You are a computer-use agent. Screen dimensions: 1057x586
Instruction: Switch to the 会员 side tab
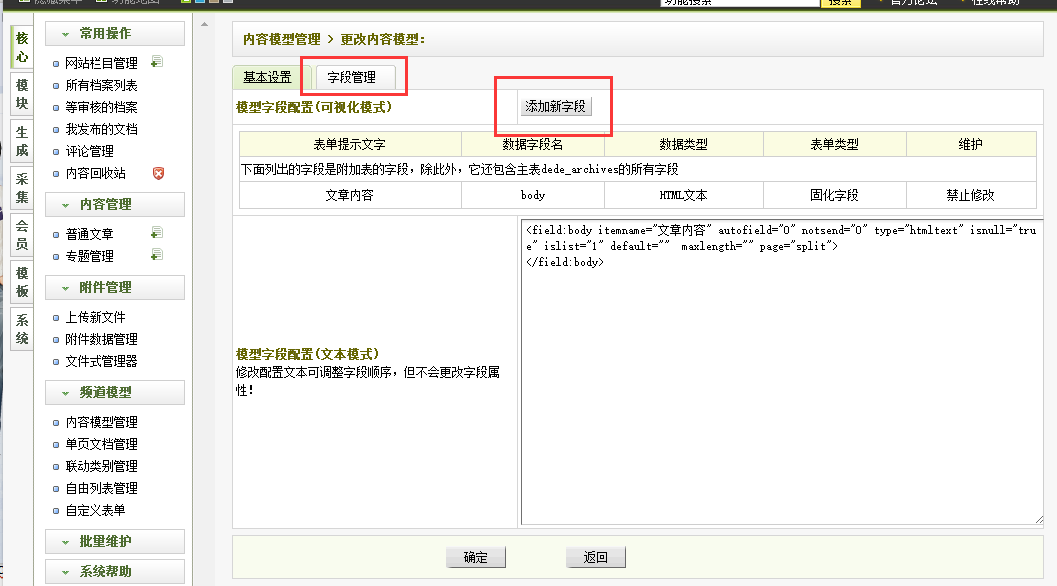click(x=22, y=235)
